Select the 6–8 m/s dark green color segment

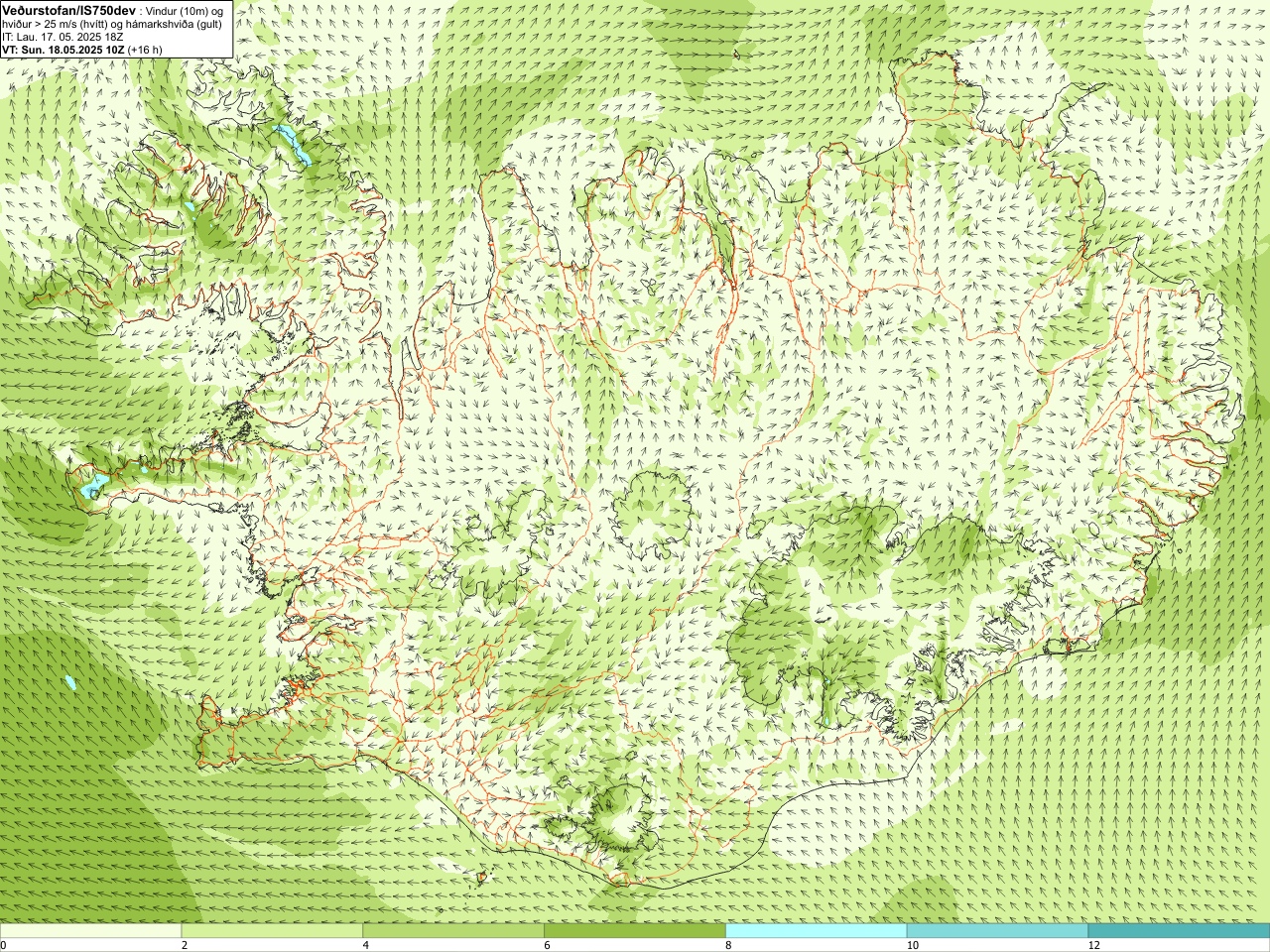(635, 931)
